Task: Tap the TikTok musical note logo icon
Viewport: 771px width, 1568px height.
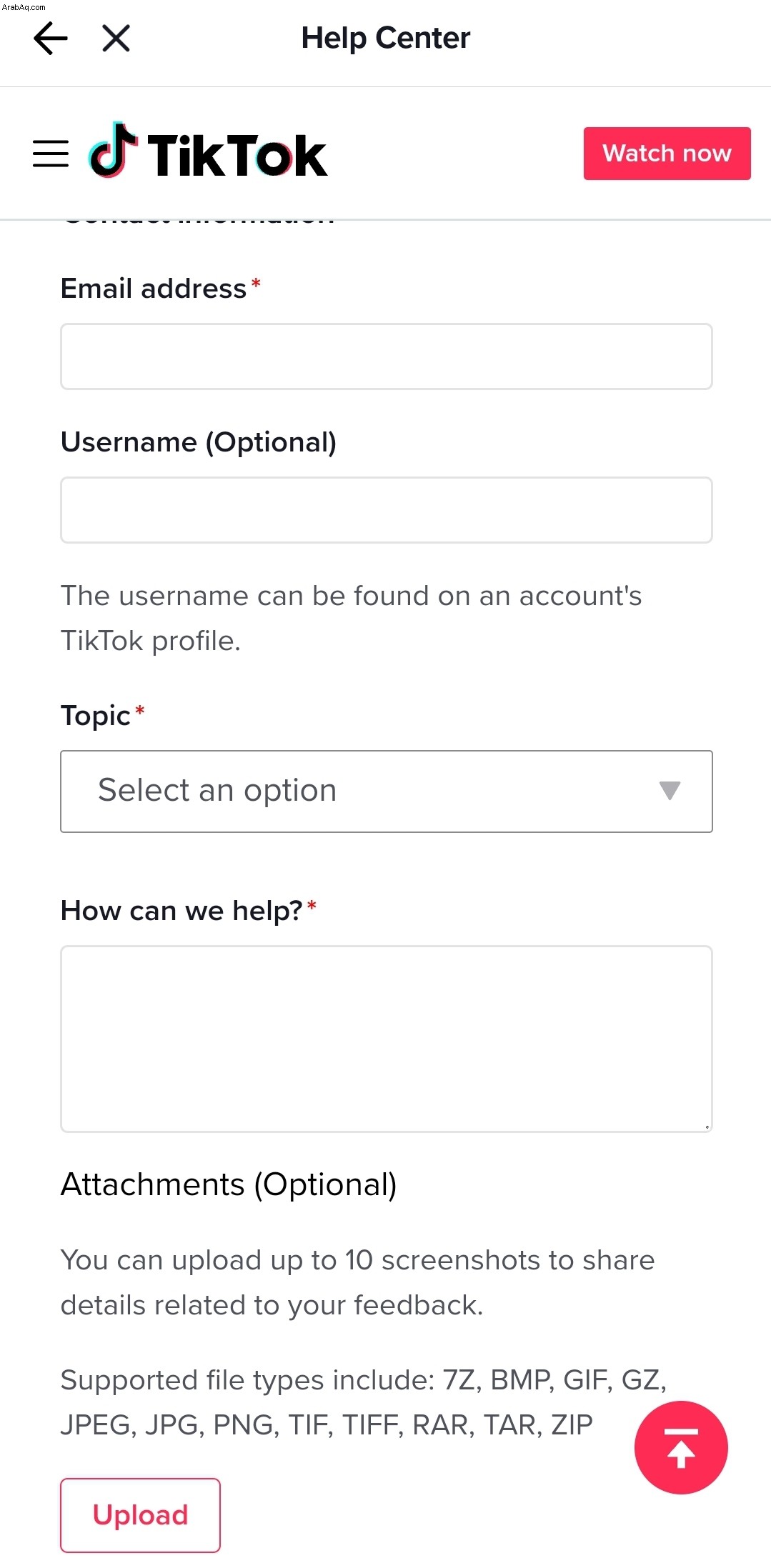Action: [113, 150]
